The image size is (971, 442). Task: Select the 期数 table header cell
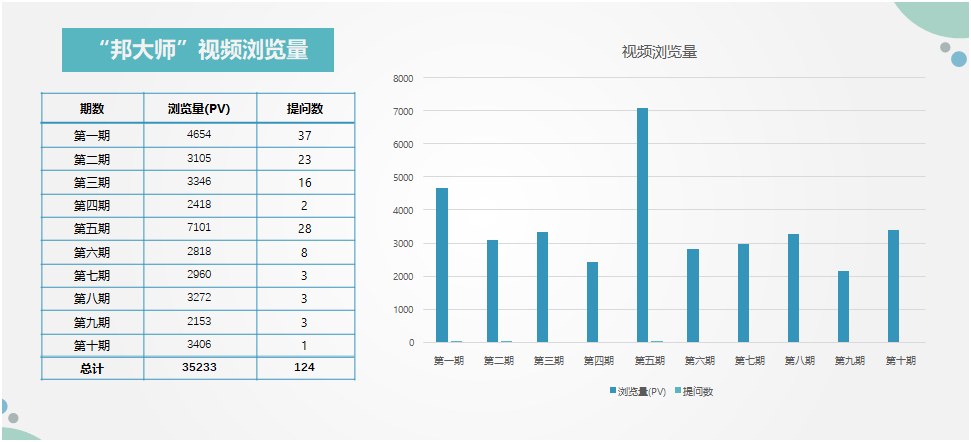[92, 109]
